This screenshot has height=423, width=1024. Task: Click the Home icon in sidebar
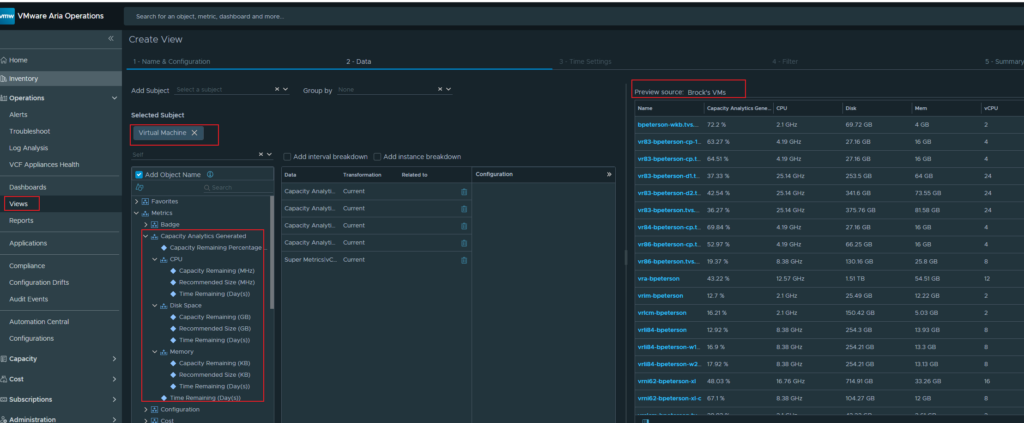point(4,60)
